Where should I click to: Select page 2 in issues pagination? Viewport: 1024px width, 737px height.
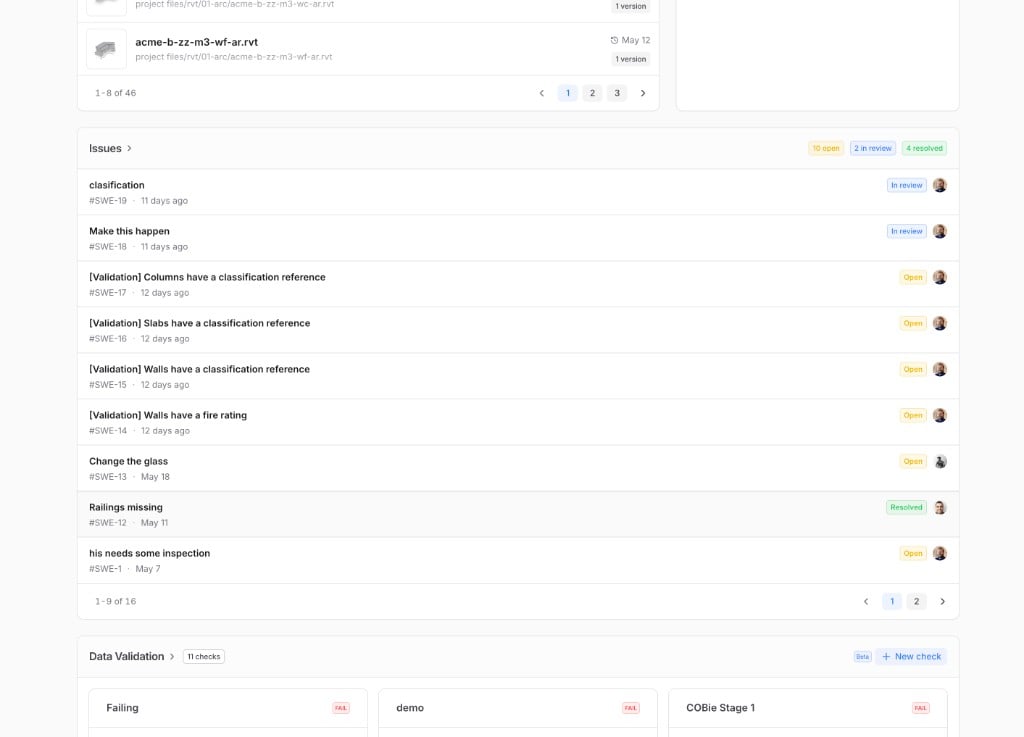coord(916,602)
